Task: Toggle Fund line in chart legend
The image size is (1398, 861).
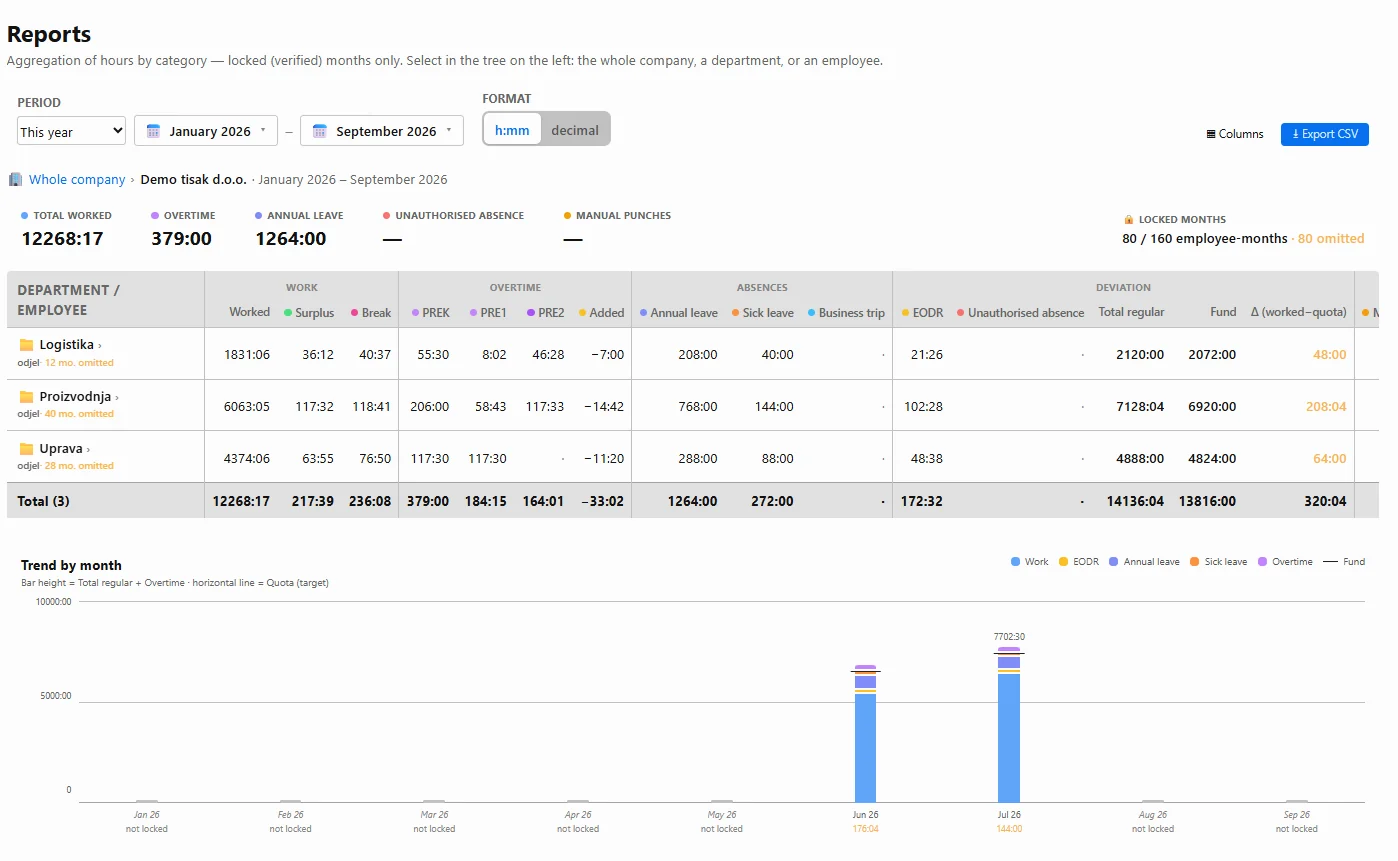Action: tap(1344, 562)
